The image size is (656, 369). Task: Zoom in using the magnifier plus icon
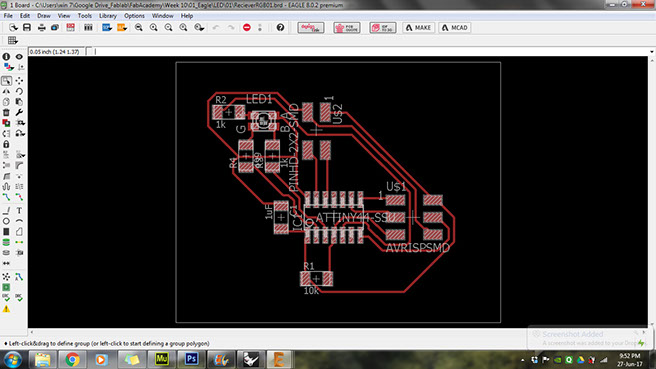[x=154, y=28]
